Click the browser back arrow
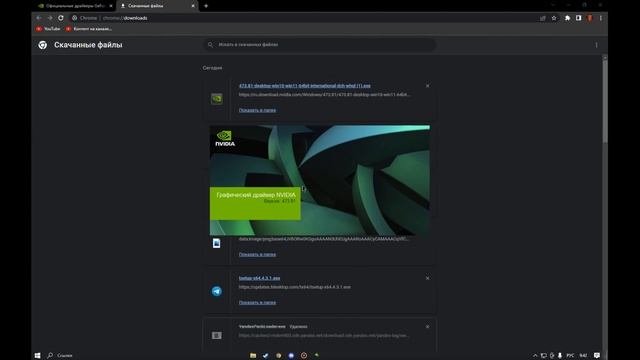The image size is (640, 360). click(39, 18)
